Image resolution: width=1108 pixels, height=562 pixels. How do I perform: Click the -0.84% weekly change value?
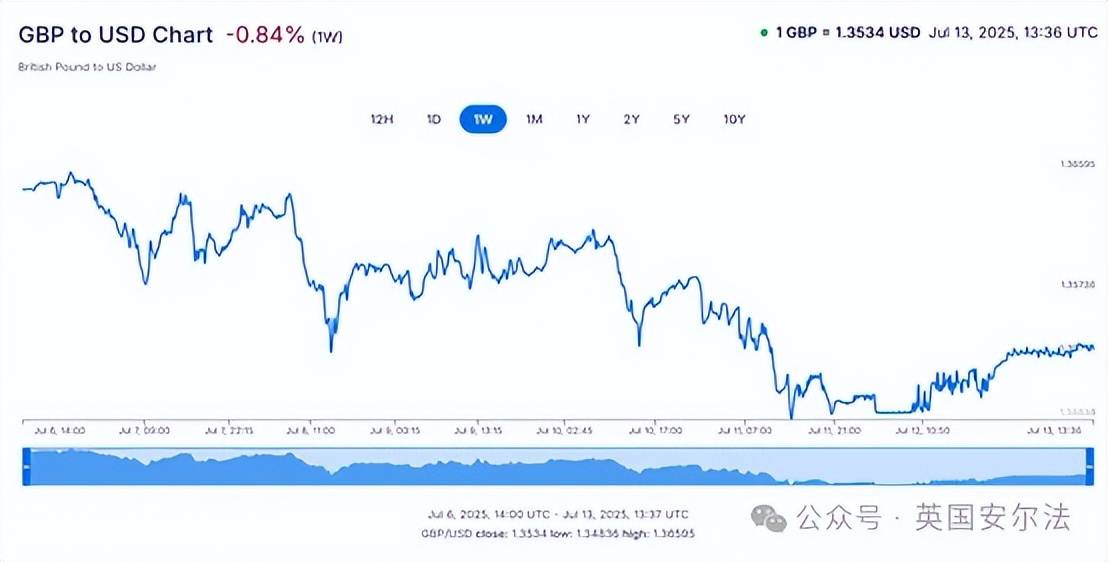266,35
